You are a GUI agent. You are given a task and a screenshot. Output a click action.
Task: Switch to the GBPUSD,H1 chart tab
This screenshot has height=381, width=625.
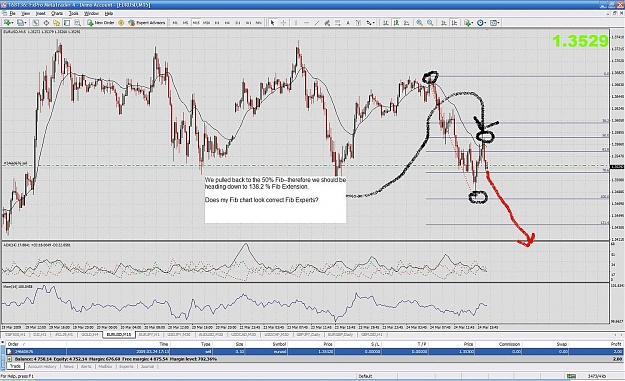(x=371, y=334)
